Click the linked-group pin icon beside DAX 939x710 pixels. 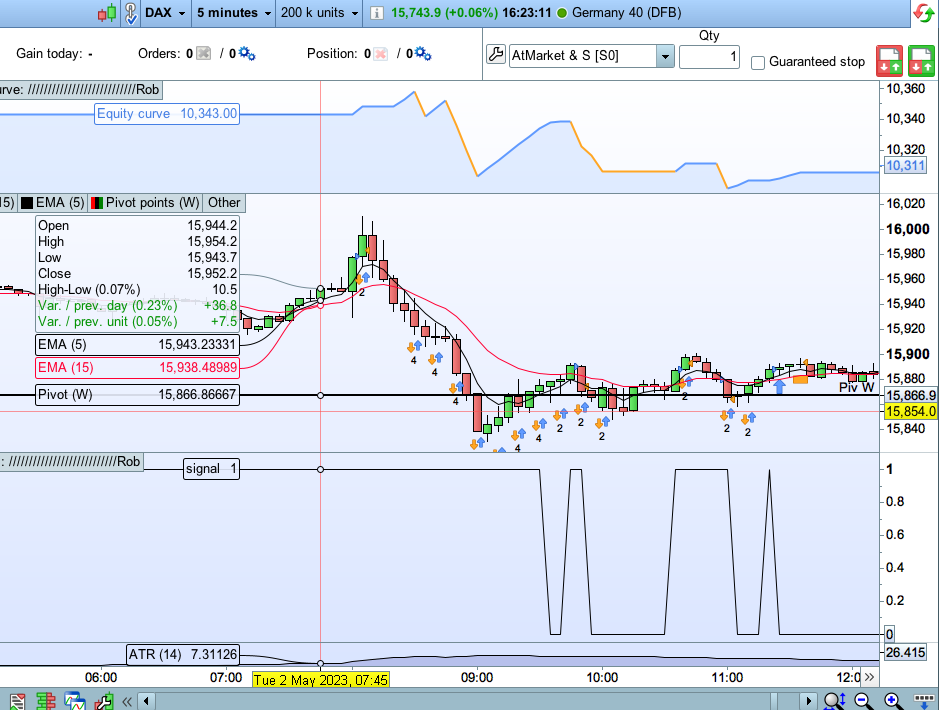tap(131, 13)
